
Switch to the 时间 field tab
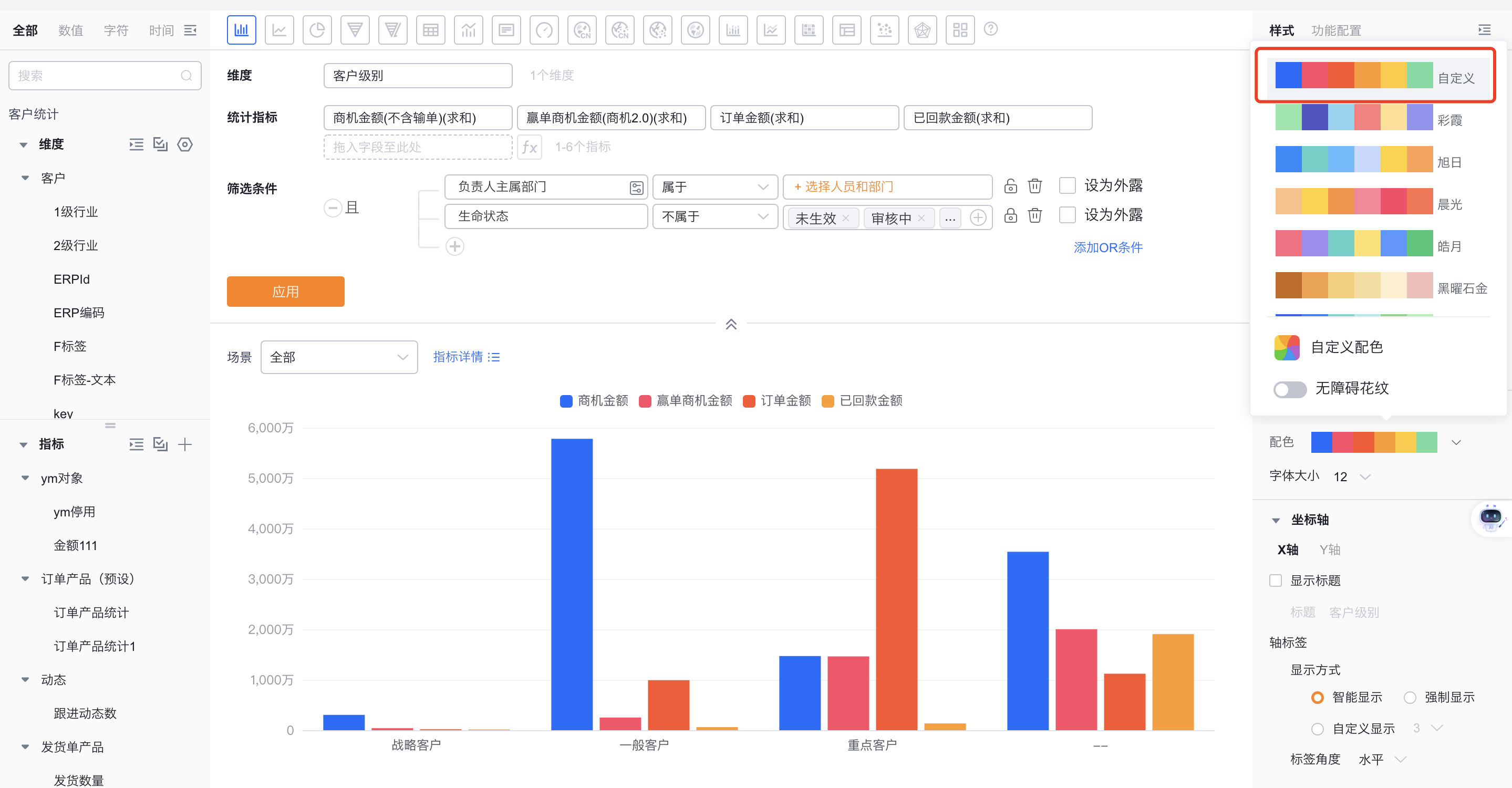[x=161, y=30]
